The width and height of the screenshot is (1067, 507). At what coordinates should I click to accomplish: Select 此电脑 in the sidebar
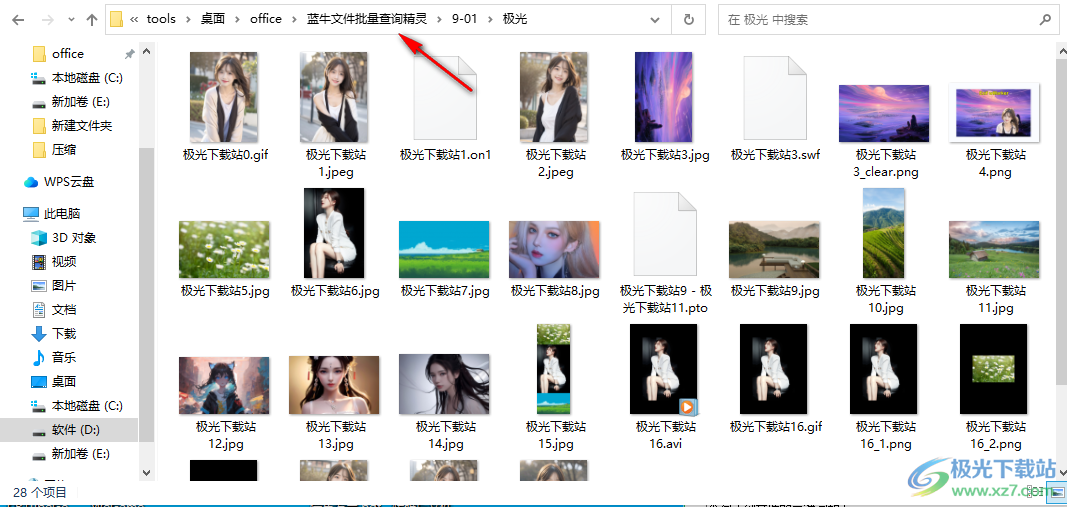(62, 214)
